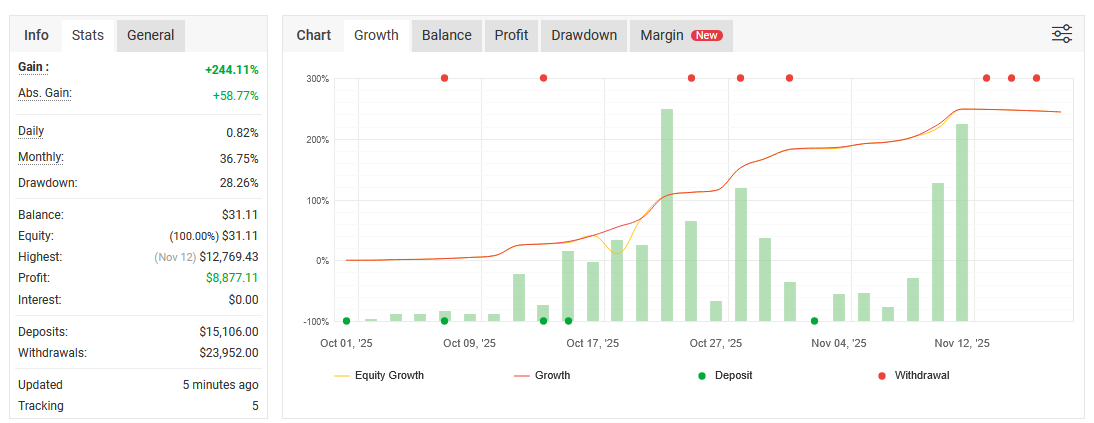
Task: Show the Profit chart tab
Action: [511, 35]
